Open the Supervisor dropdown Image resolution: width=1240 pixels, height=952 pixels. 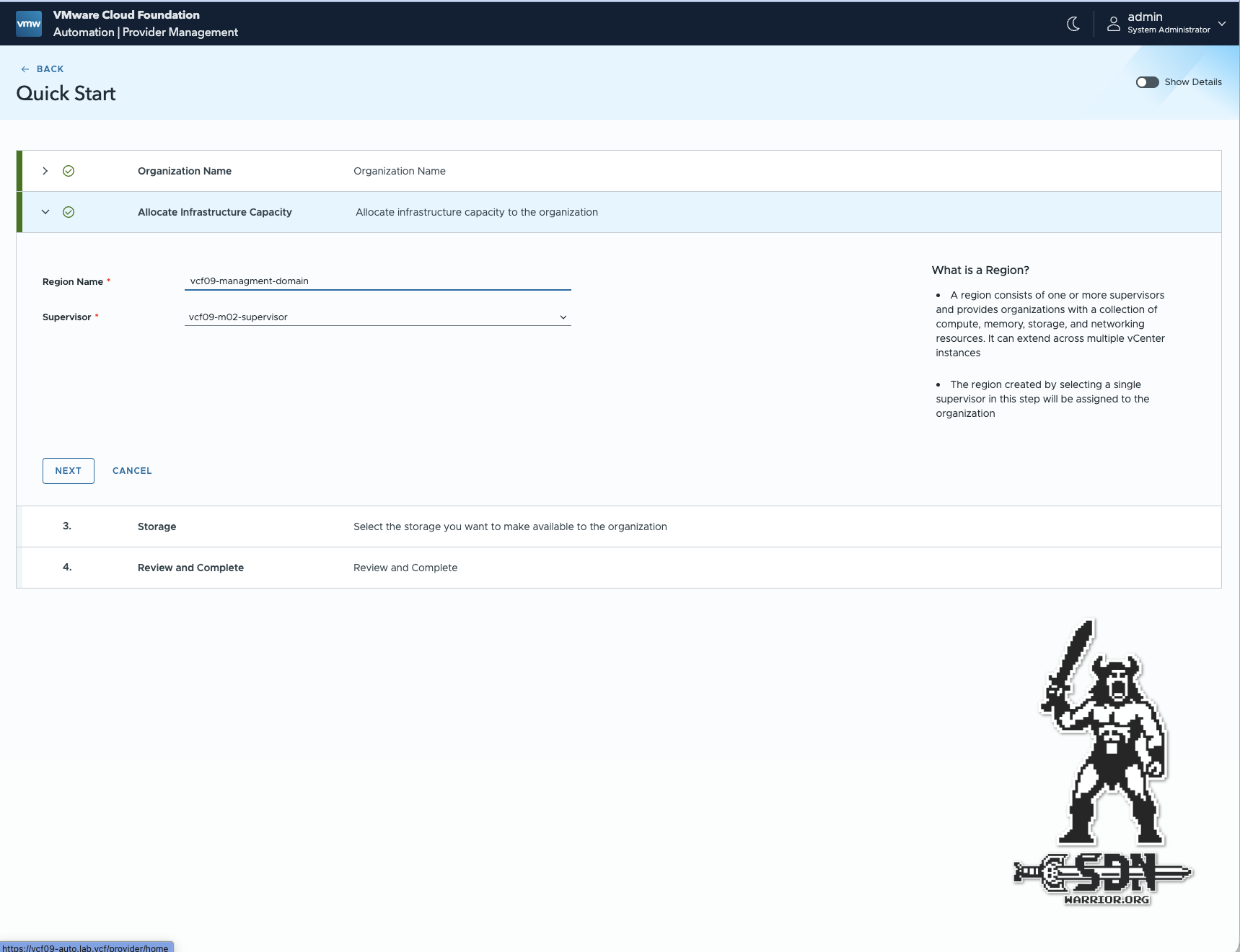click(377, 317)
